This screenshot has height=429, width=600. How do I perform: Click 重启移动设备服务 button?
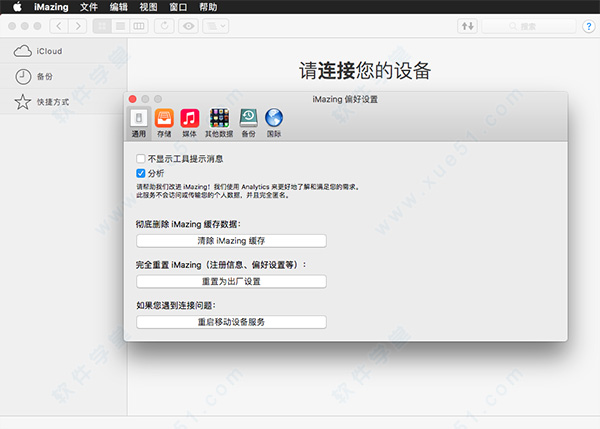[x=231, y=322]
